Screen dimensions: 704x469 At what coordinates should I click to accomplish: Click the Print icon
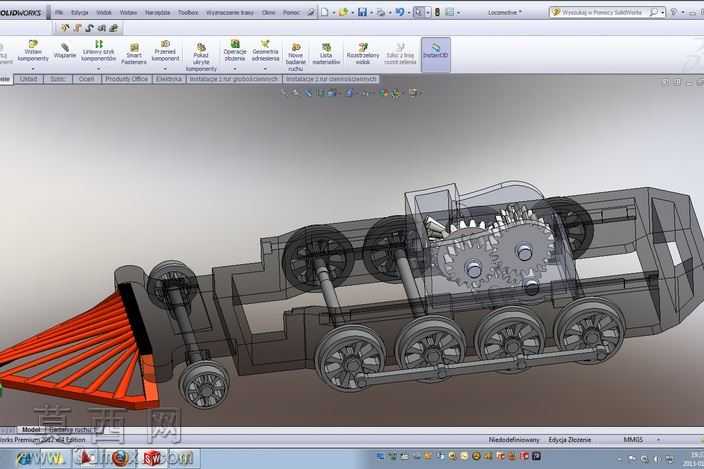[x=381, y=13]
